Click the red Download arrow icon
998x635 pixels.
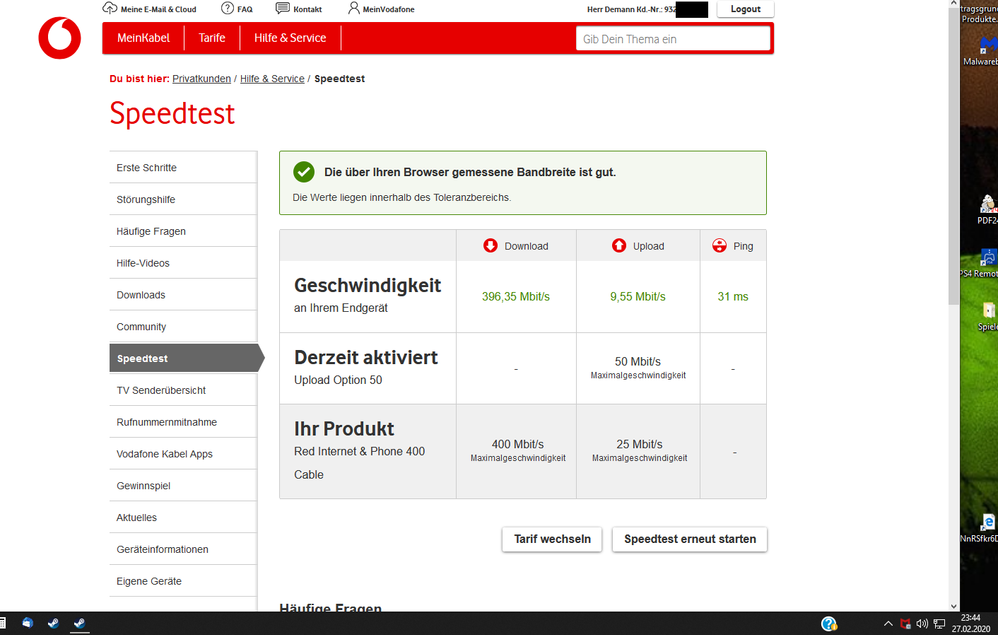[490, 246]
